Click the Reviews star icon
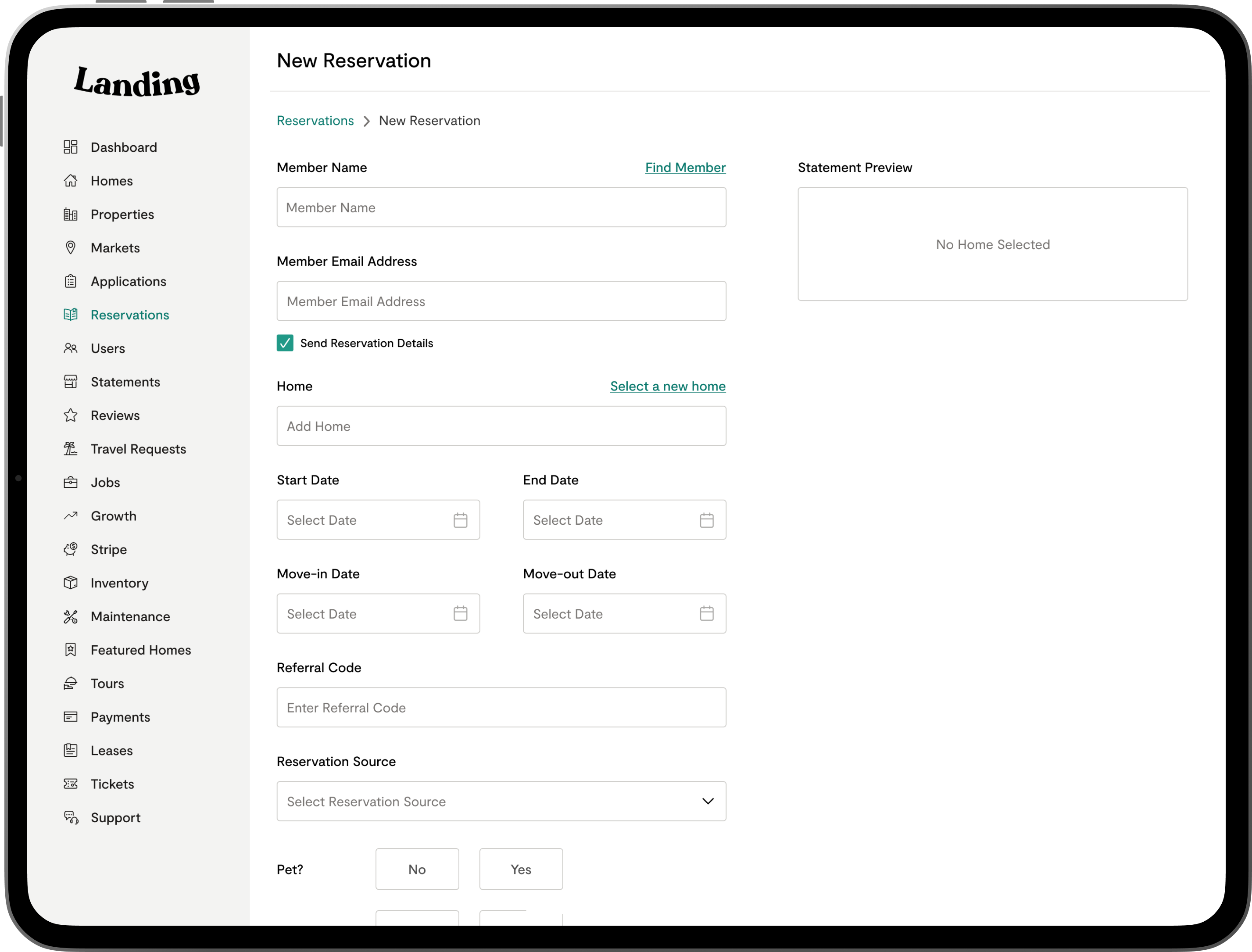 70,415
